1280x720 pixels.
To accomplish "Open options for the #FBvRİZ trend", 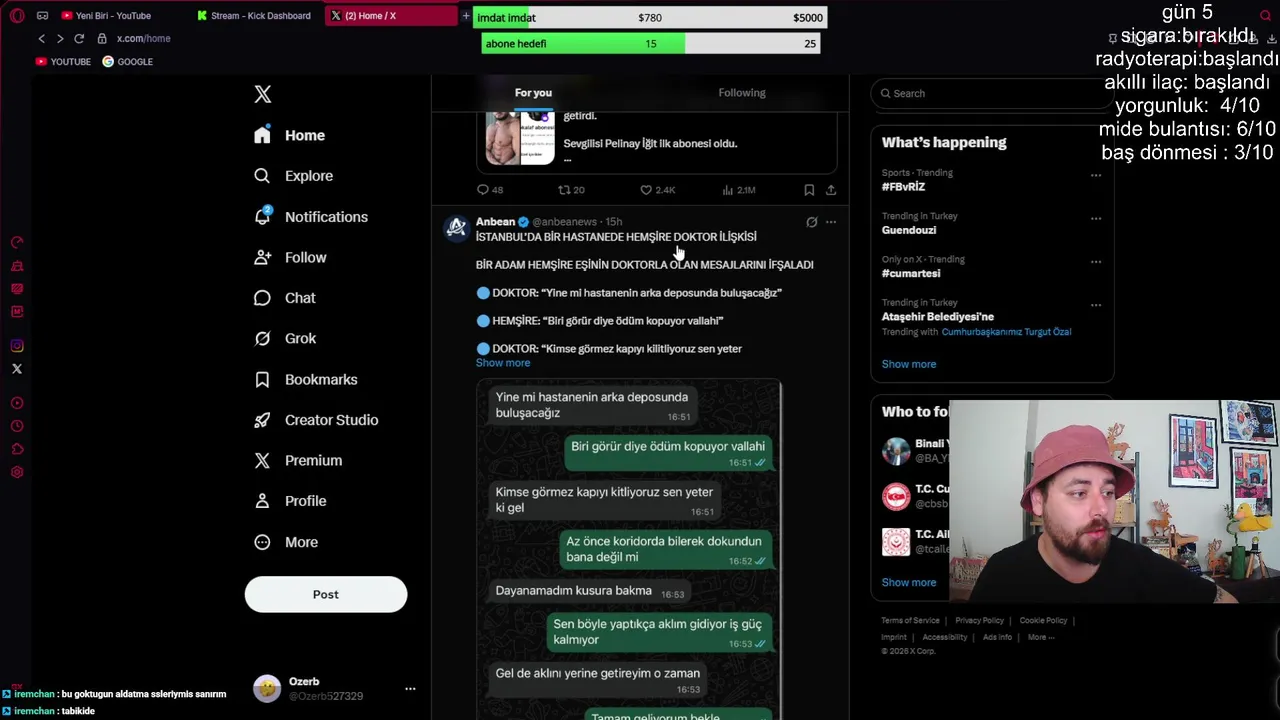I will tap(1096, 175).
